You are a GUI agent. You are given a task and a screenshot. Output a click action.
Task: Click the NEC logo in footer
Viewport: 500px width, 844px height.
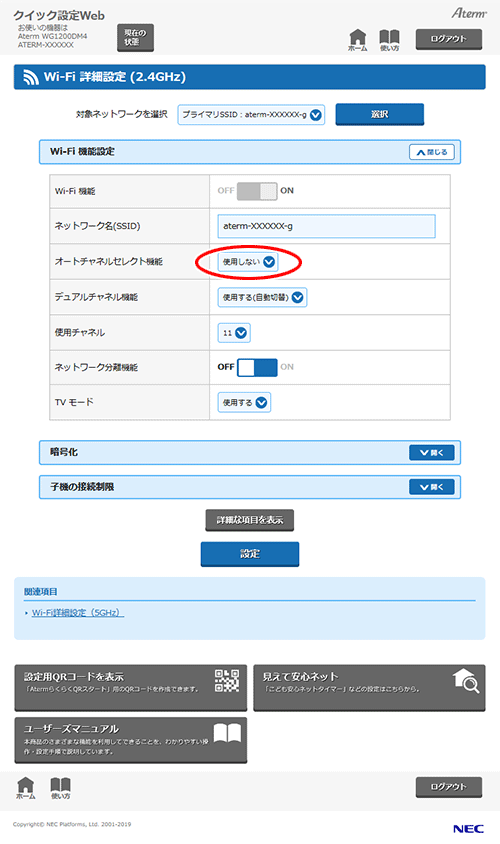[468, 829]
